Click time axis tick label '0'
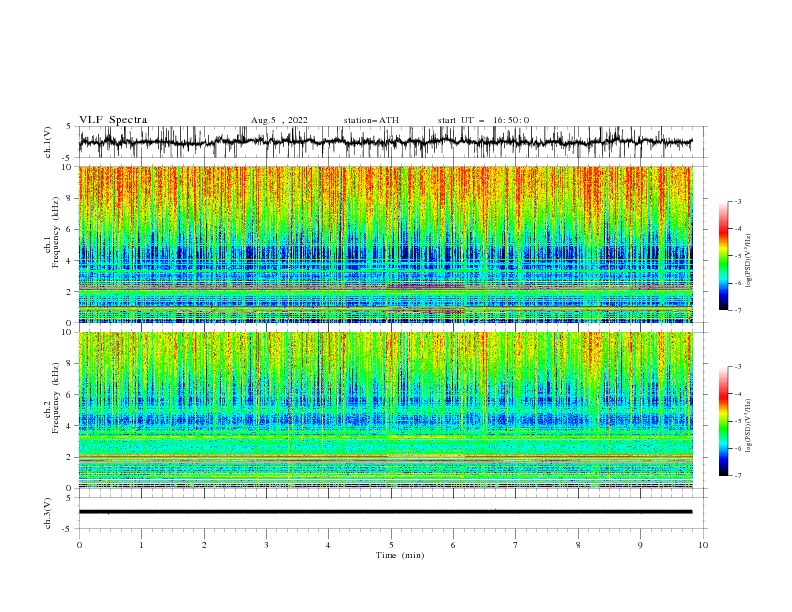The width and height of the screenshot is (792, 612). (79, 545)
